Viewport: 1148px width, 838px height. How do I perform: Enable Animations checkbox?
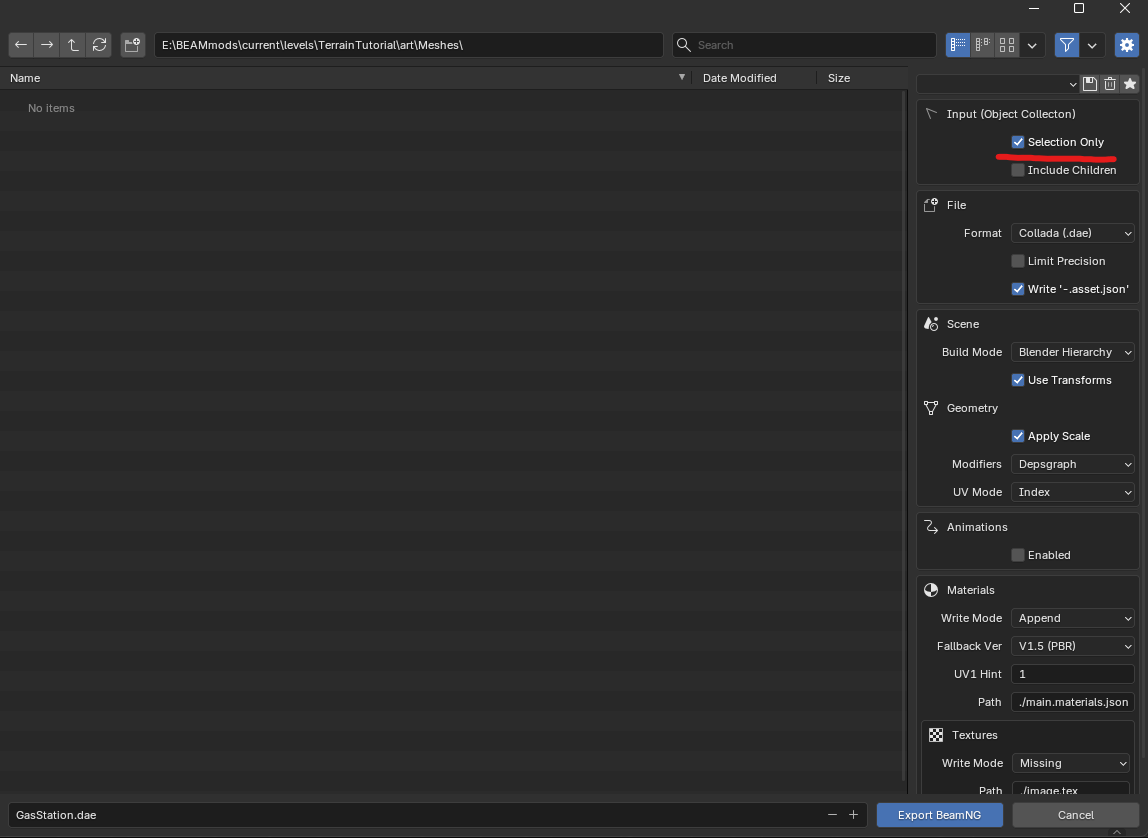click(x=1018, y=555)
